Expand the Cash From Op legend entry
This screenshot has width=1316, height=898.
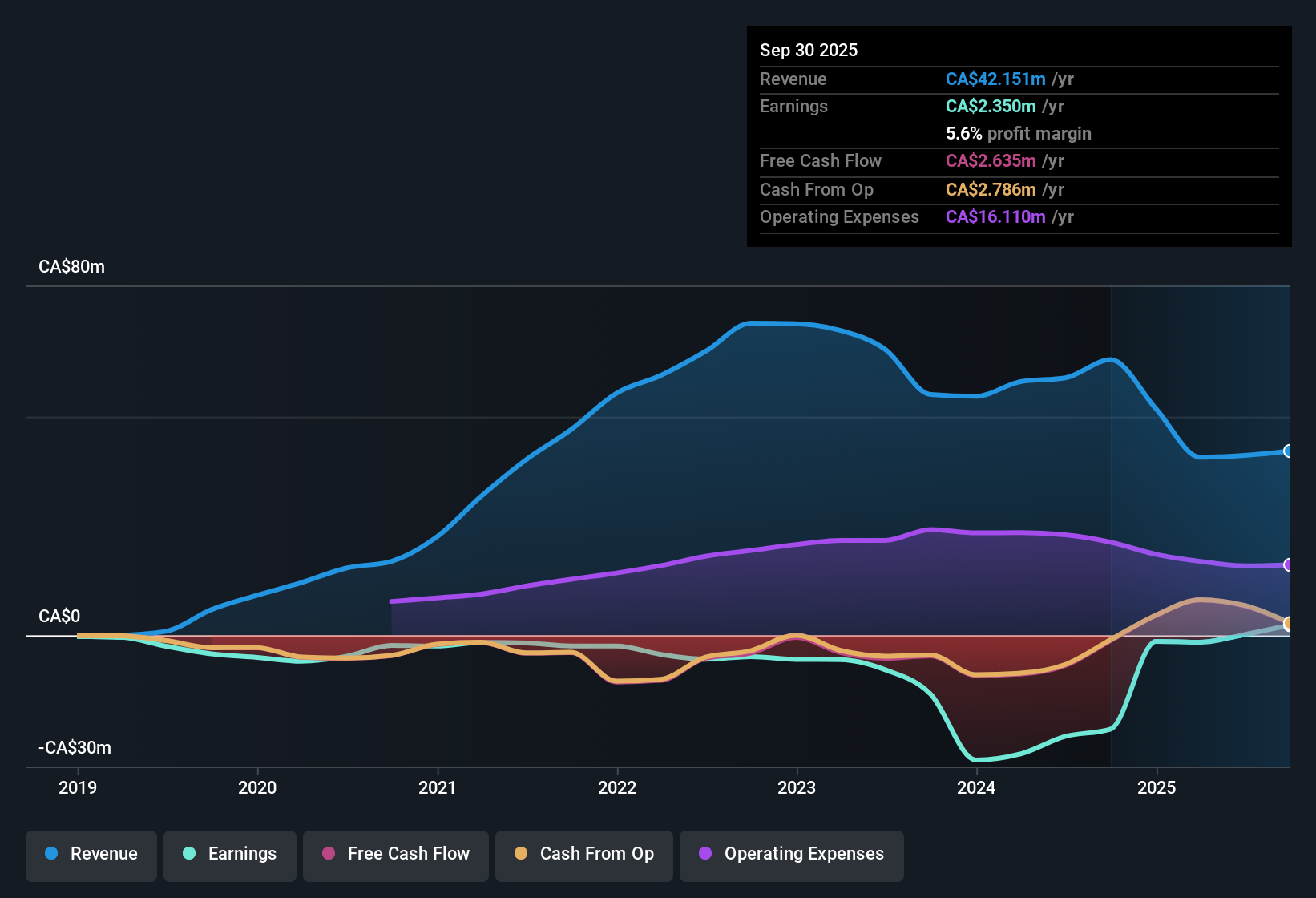(x=583, y=855)
